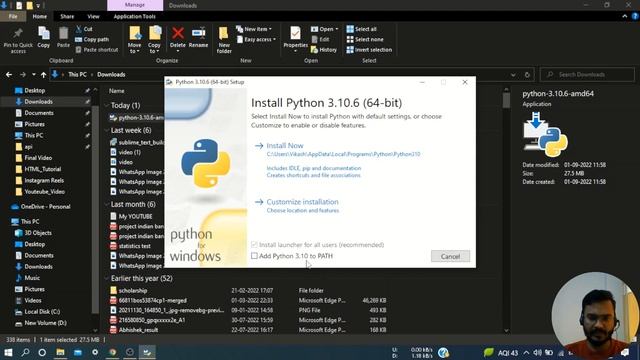
Task: Click Invert selection in ribbon
Action: [369, 50]
